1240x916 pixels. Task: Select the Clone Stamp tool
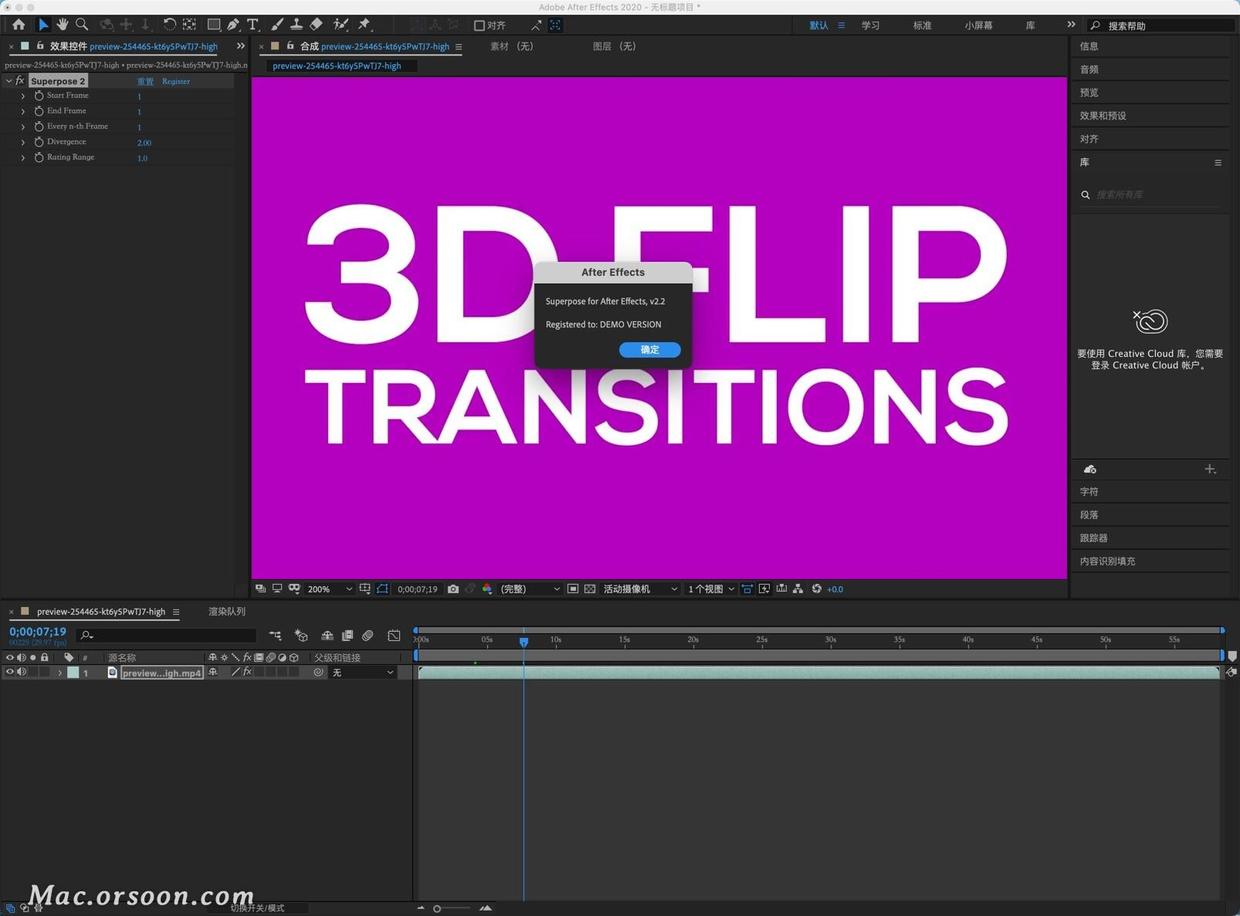click(x=297, y=24)
